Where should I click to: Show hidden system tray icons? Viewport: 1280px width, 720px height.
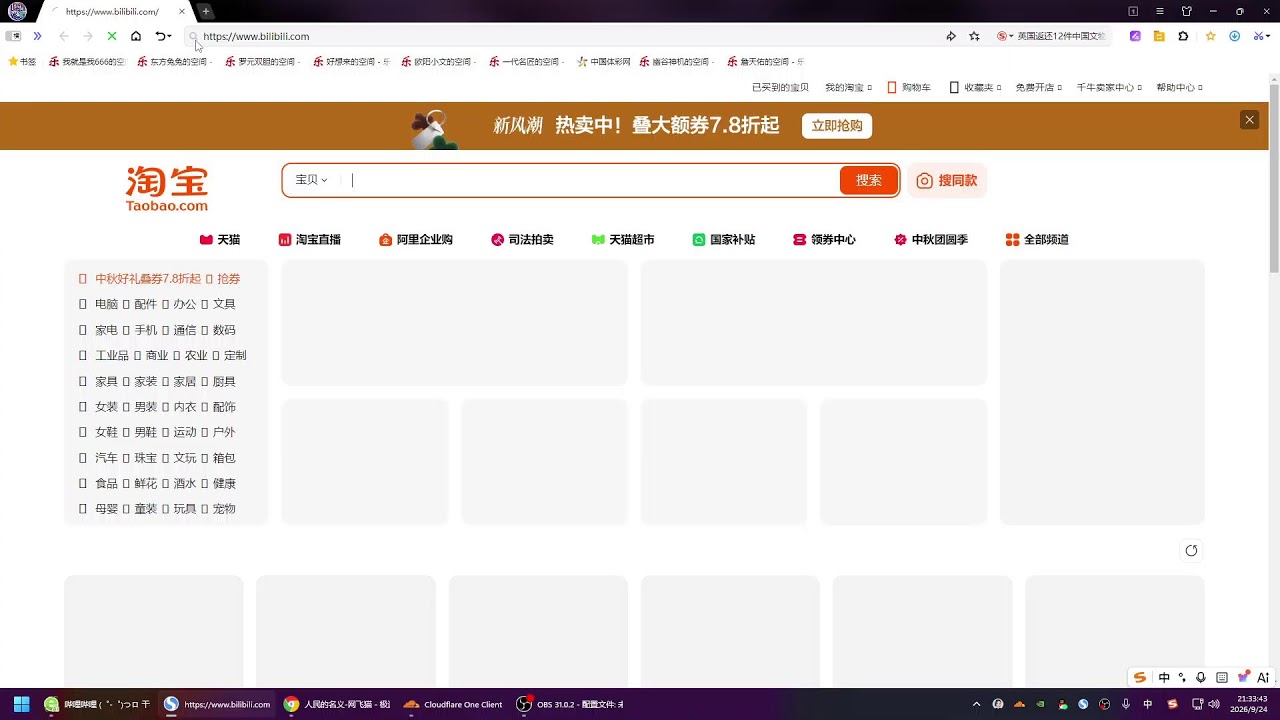(977, 704)
